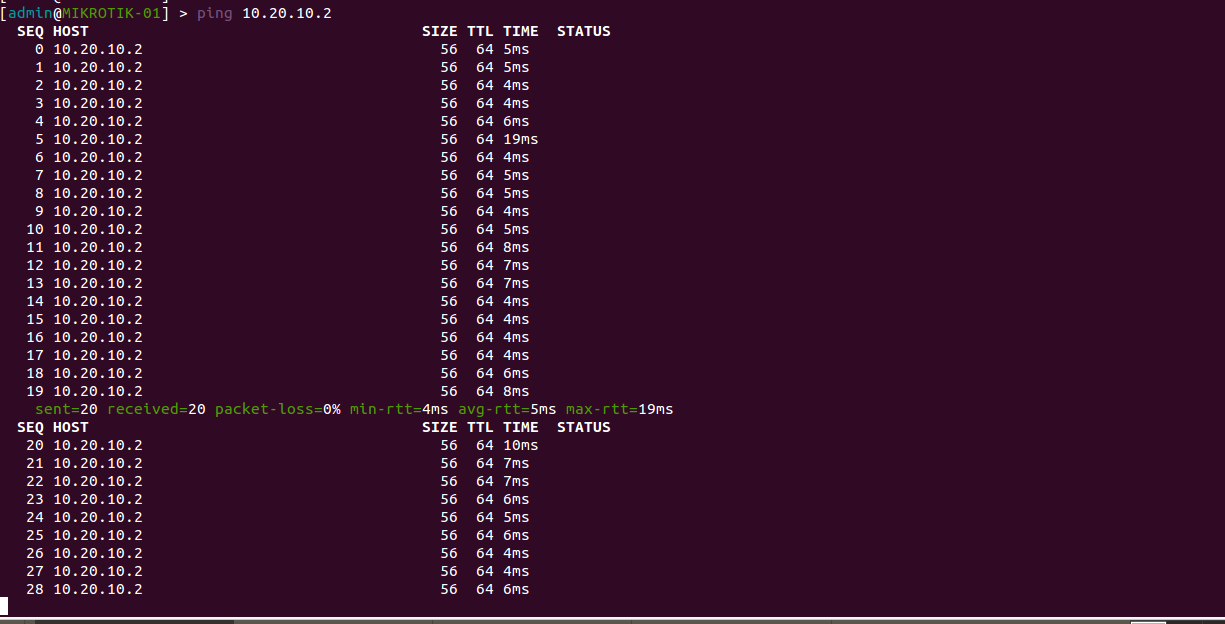
Task: Click the white terminal cursor block
Action: coord(4,606)
